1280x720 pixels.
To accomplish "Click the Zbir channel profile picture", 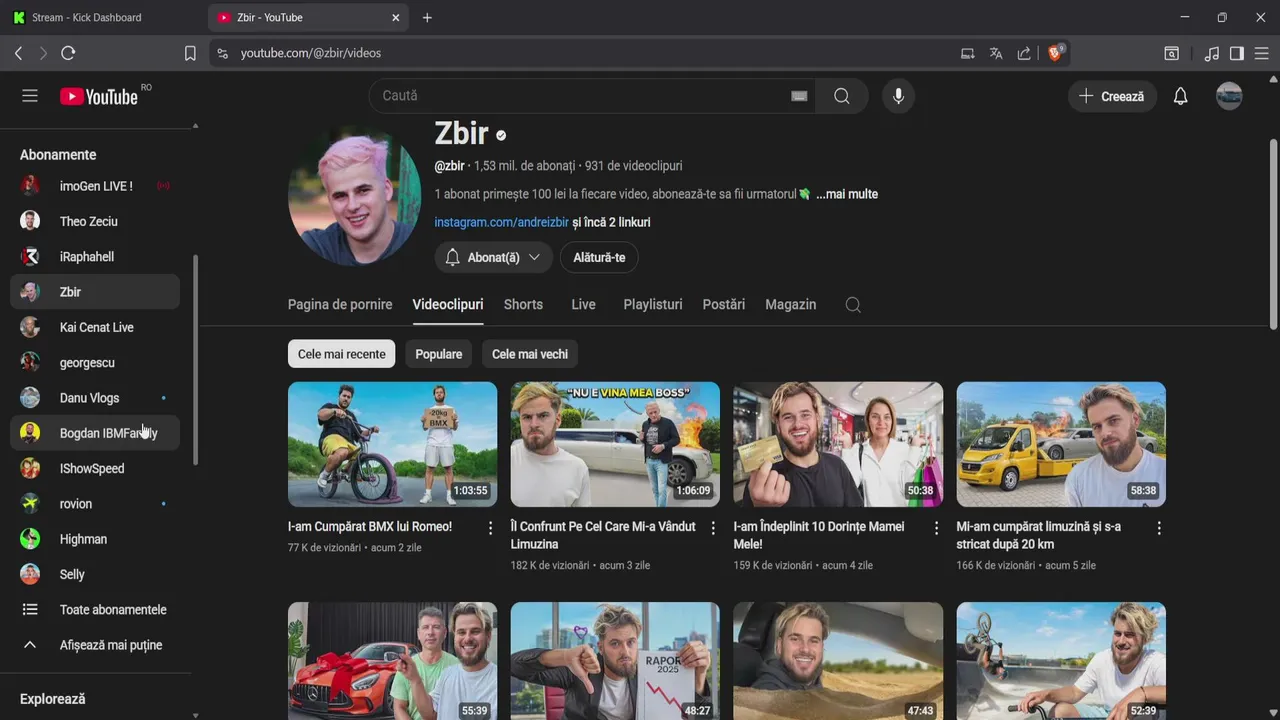I will pos(355,196).
